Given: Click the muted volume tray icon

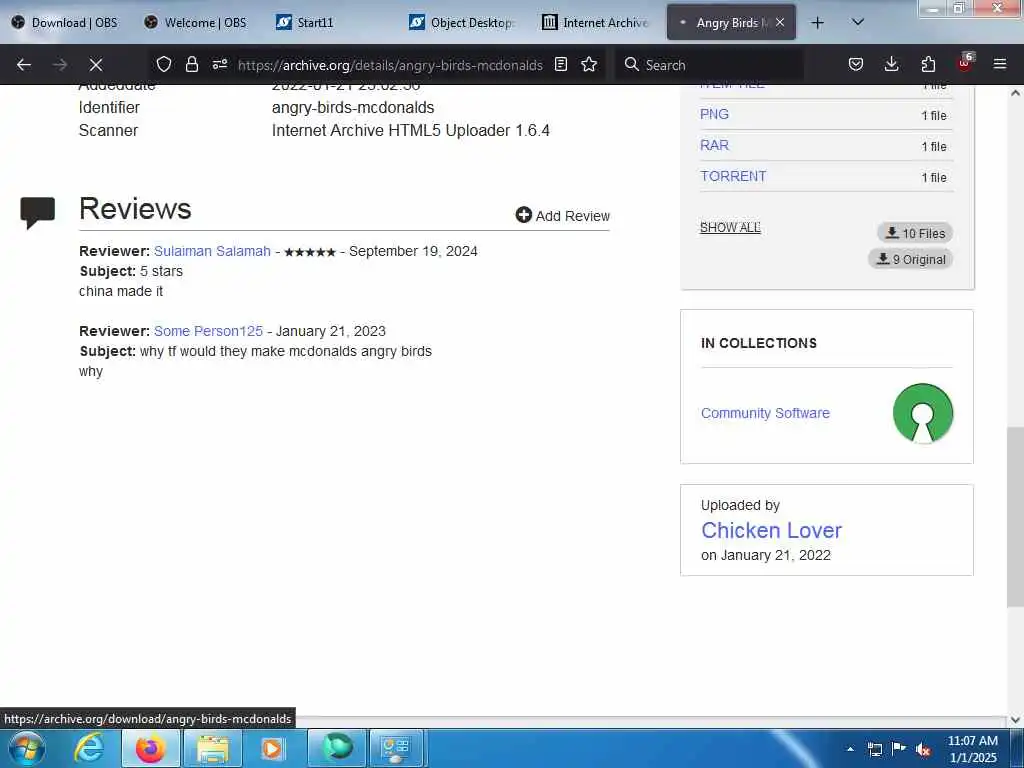Looking at the screenshot, I should click(x=923, y=750).
